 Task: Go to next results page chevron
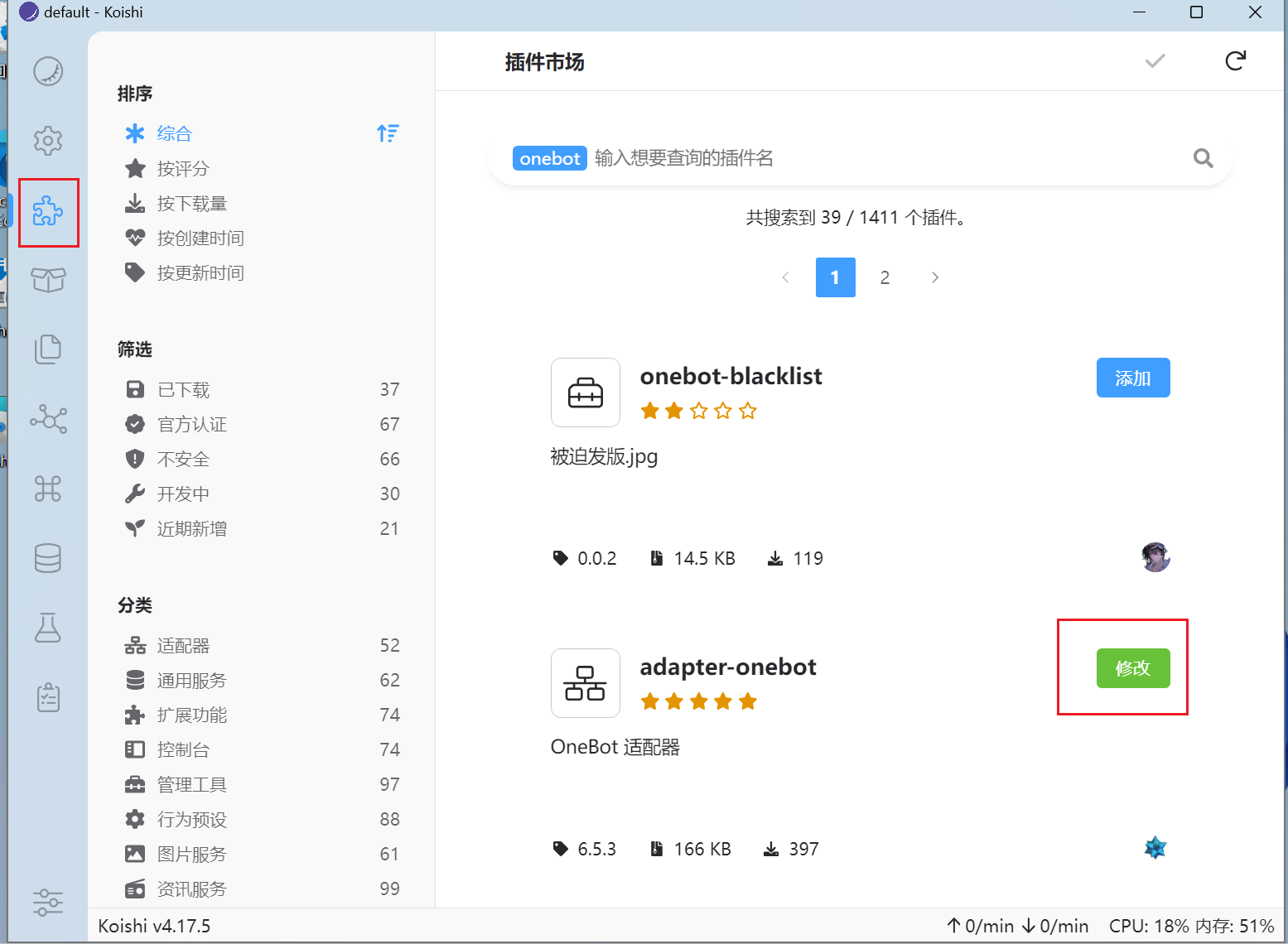[x=935, y=277]
